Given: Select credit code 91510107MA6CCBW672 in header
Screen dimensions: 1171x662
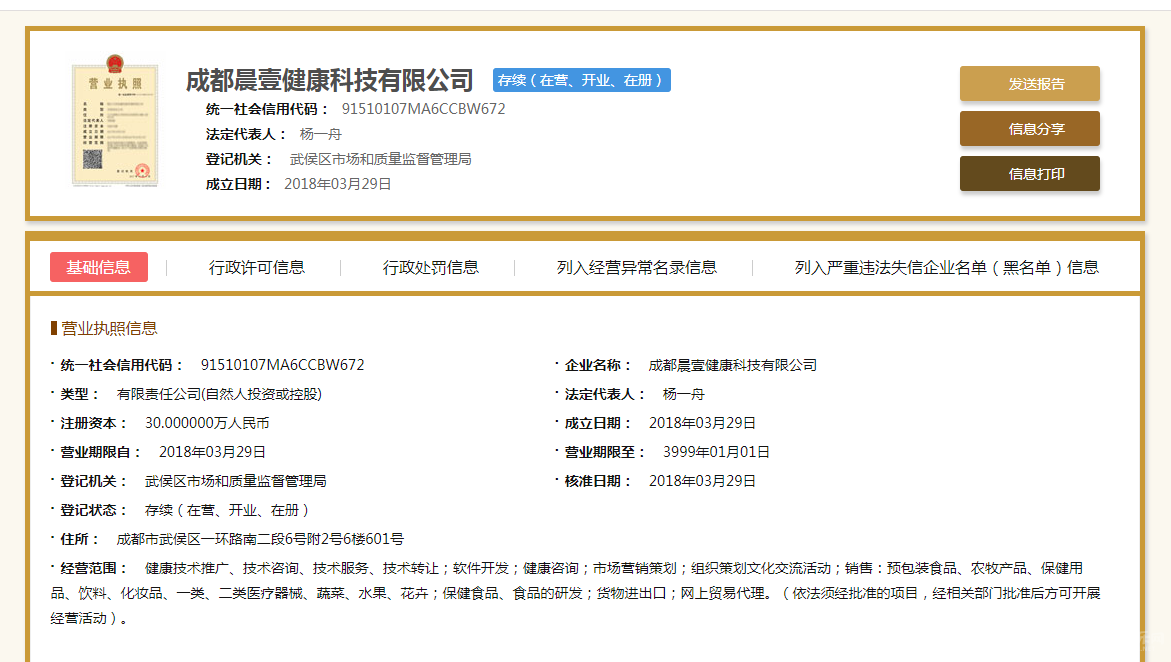Looking at the screenshot, I should pos(423,109).
